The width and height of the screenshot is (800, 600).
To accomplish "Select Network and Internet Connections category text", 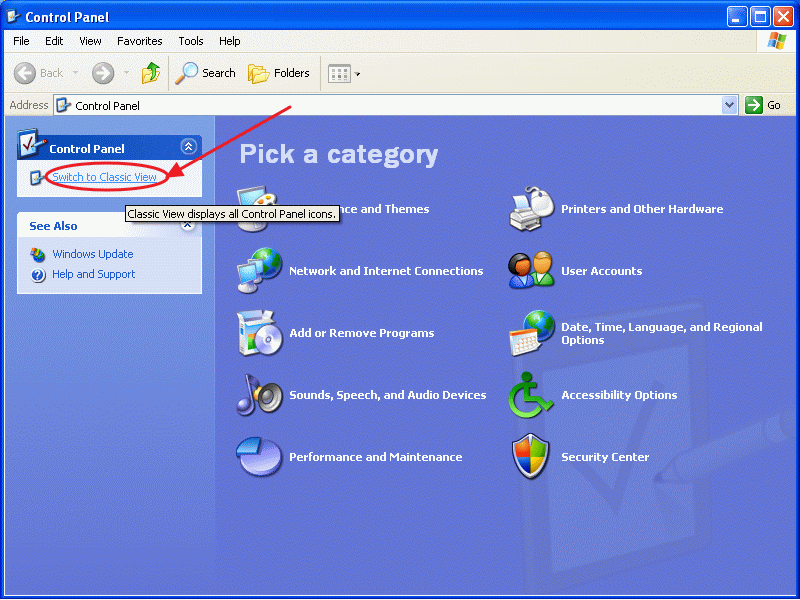I will [x=386, y=271].
